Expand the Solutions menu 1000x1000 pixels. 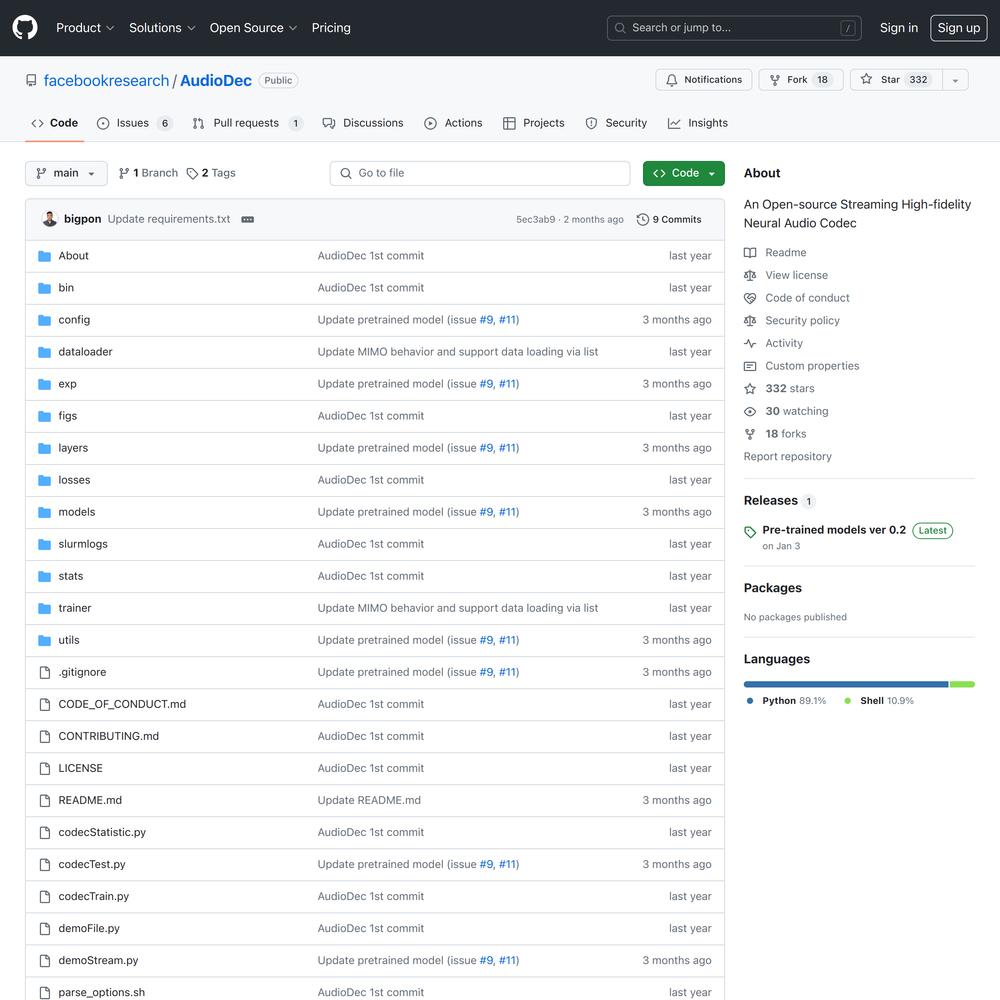(x=162, y=28)
